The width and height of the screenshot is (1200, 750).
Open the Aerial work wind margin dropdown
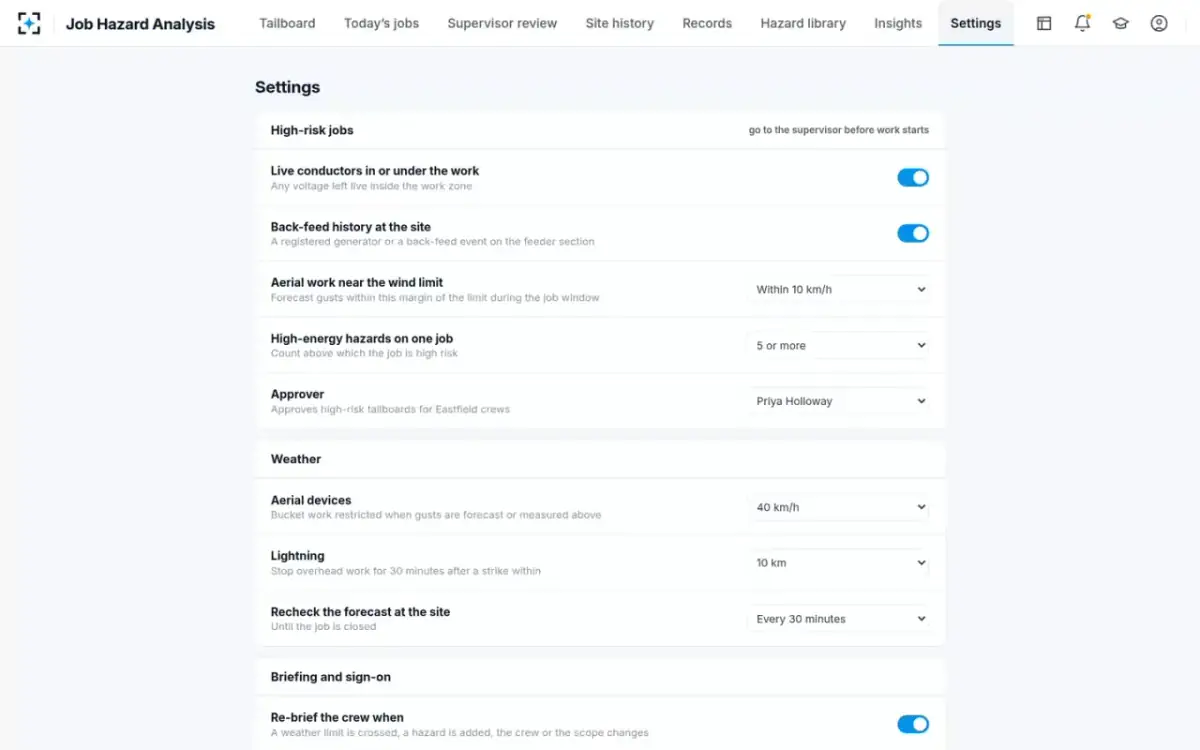coord(838,289)
